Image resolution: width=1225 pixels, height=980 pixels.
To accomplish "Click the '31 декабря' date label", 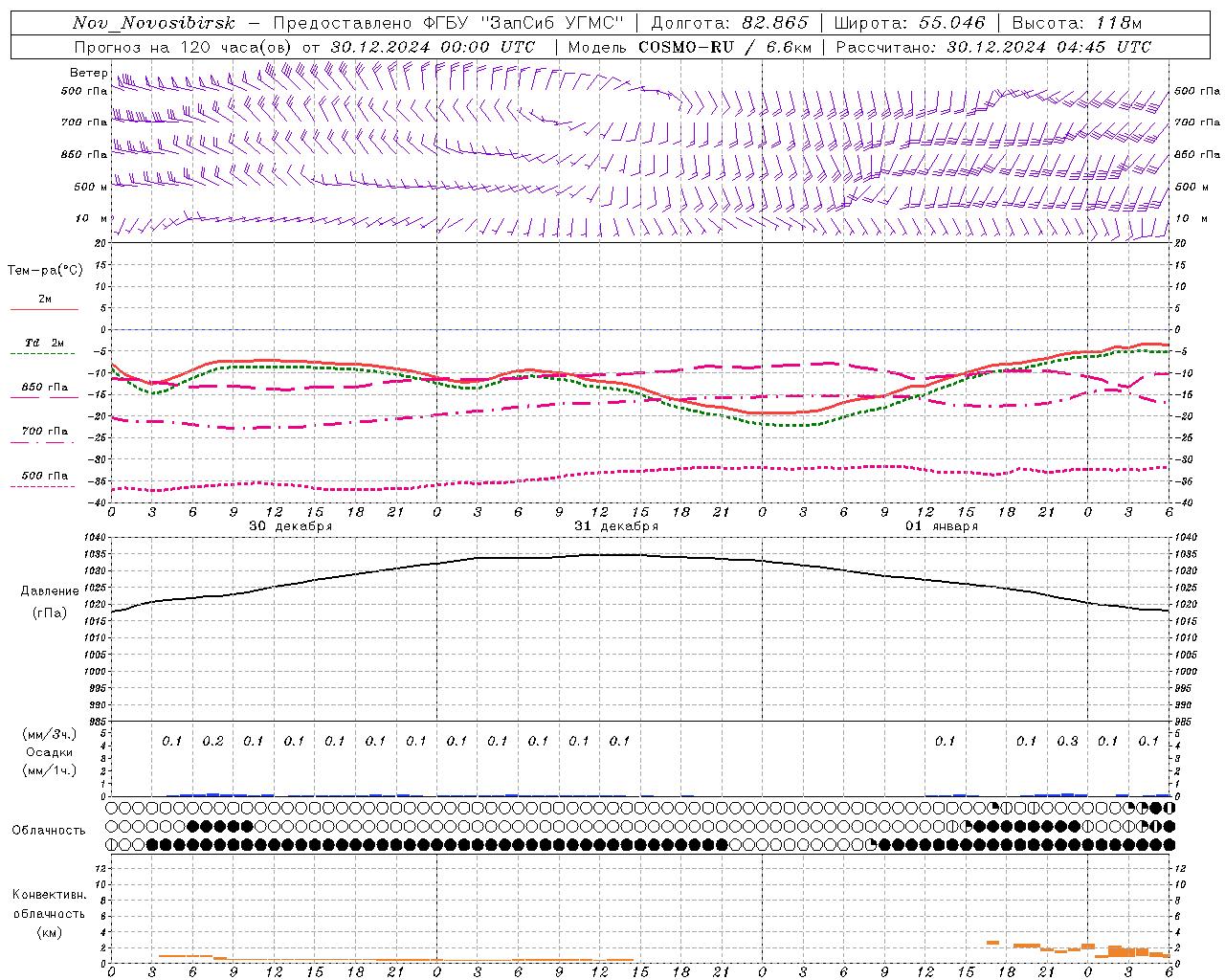I will 616,525.
